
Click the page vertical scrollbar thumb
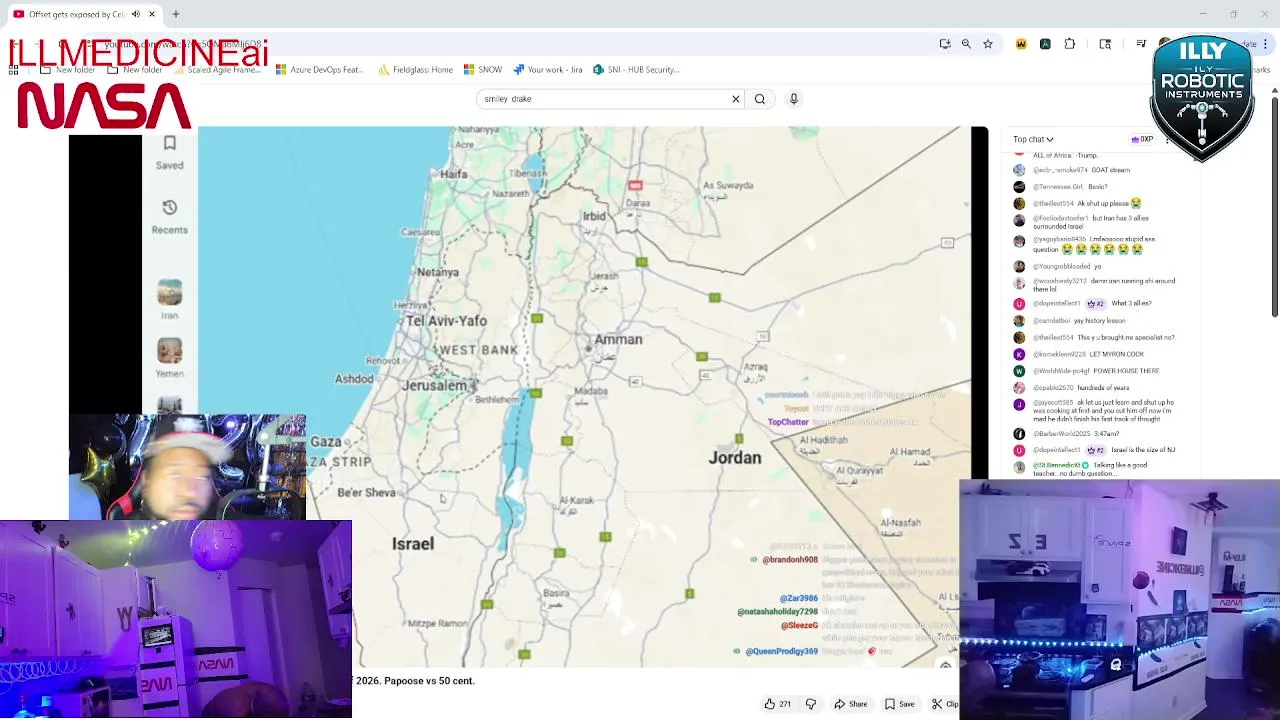pyautogui.click(x=1275, y=207)
